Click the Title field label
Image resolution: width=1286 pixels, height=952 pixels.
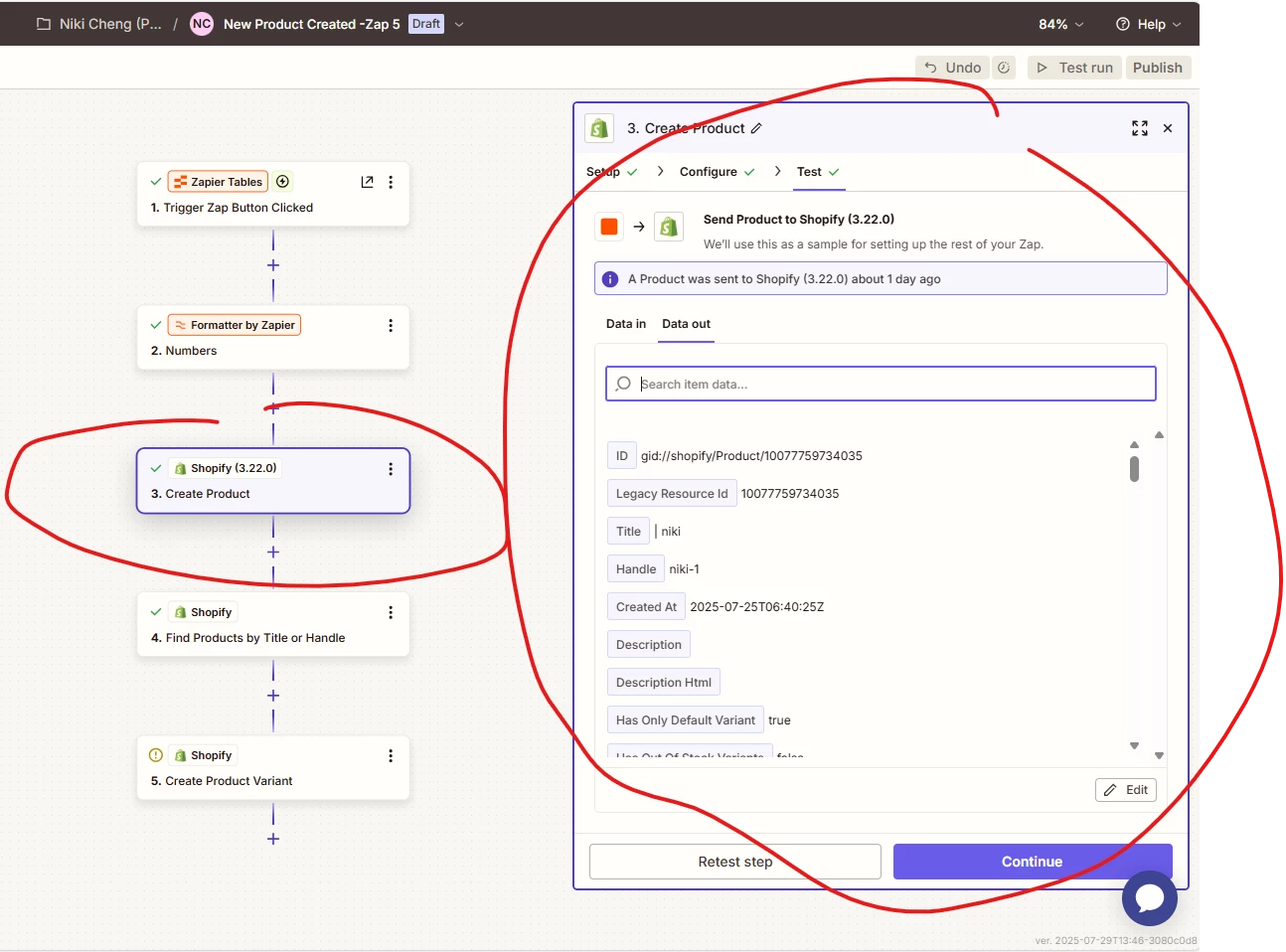point(628,532)
